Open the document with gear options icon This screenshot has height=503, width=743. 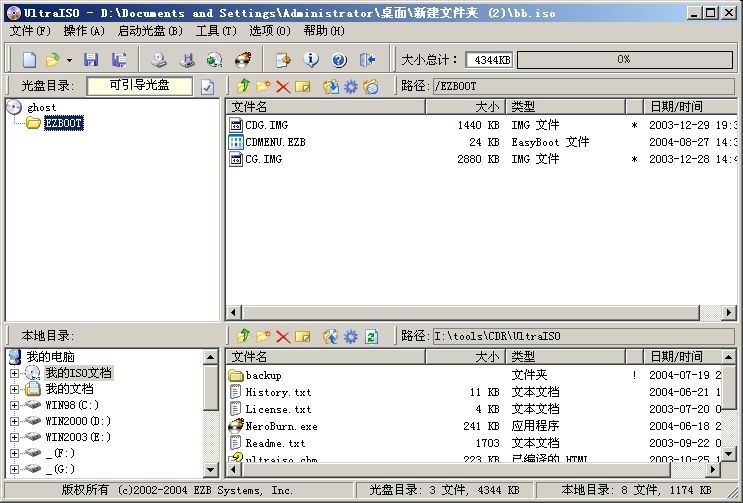(x=283, y=60)
